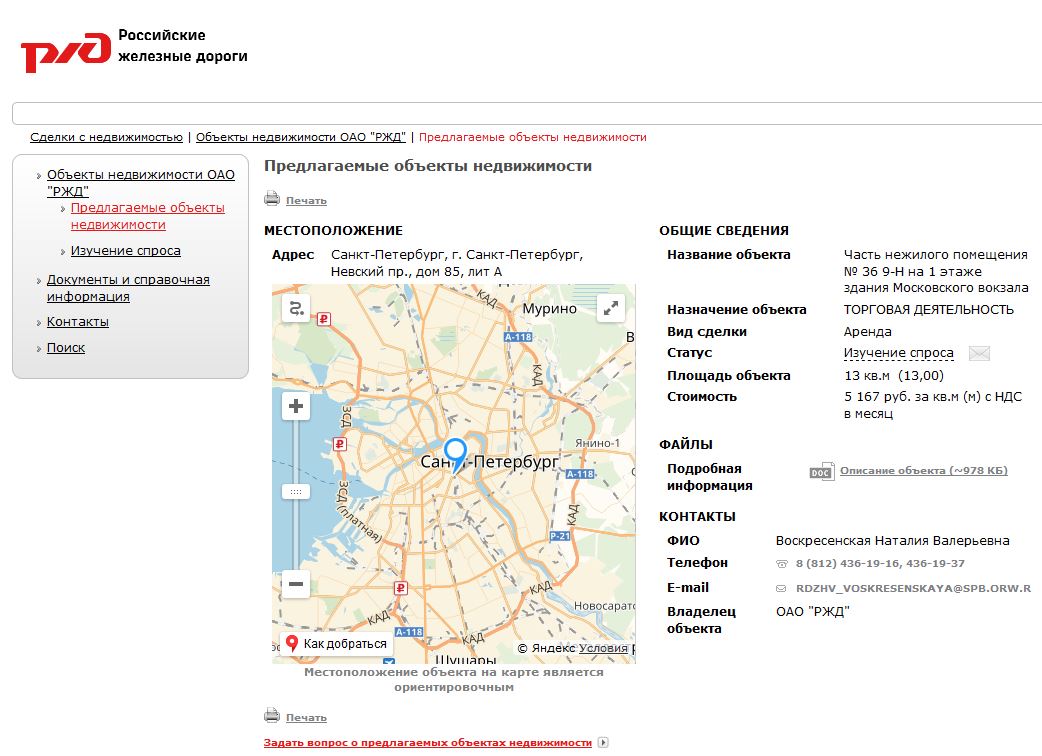The width and height of the screenshot is (1042, 756).
Task: Select "Изучение спроса" in sidebar menu
Action: [x=126, y=251]
